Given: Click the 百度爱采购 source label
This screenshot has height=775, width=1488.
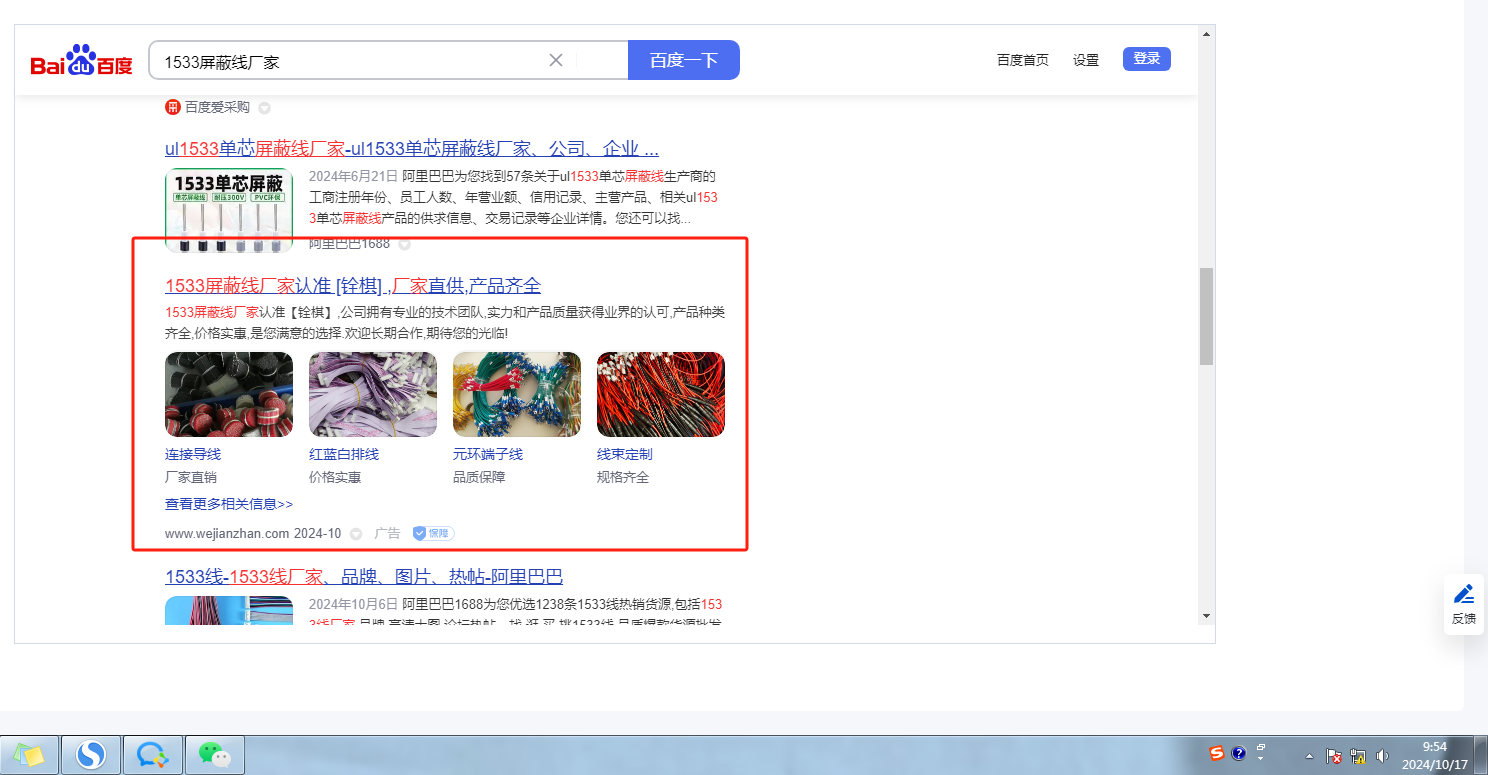Looking at the screenshot, I should [217, 107].
